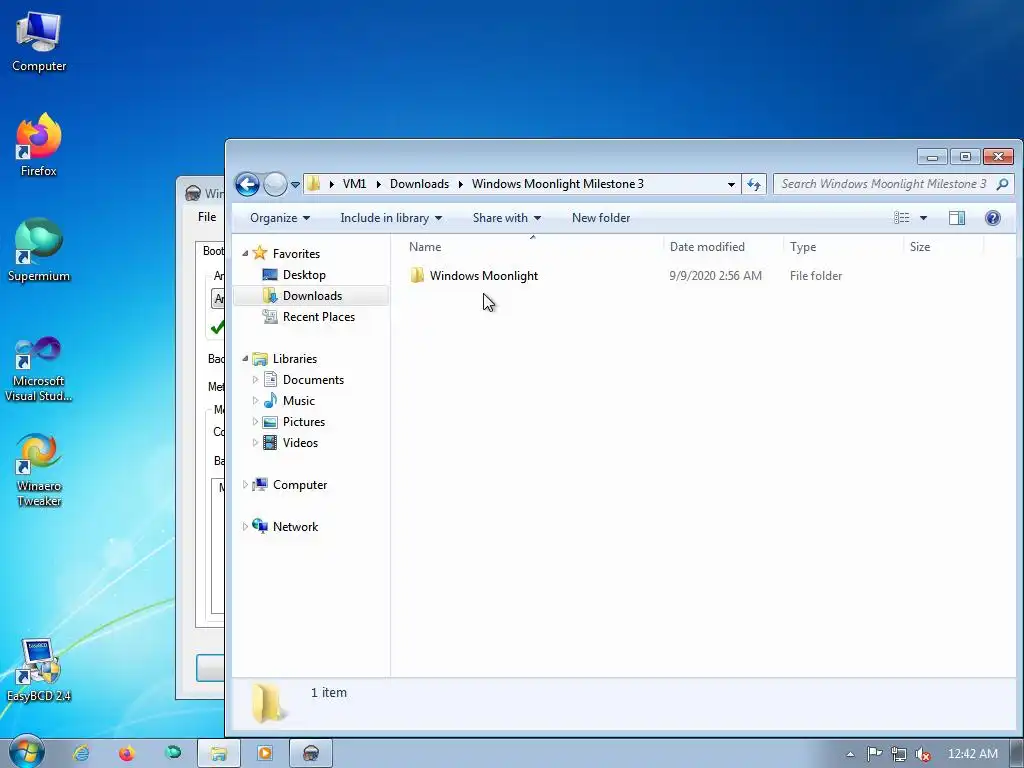The width and height of the screenshot is (1024, 768).
Task: Click the Explorer help icon
Action: point(993,218)
